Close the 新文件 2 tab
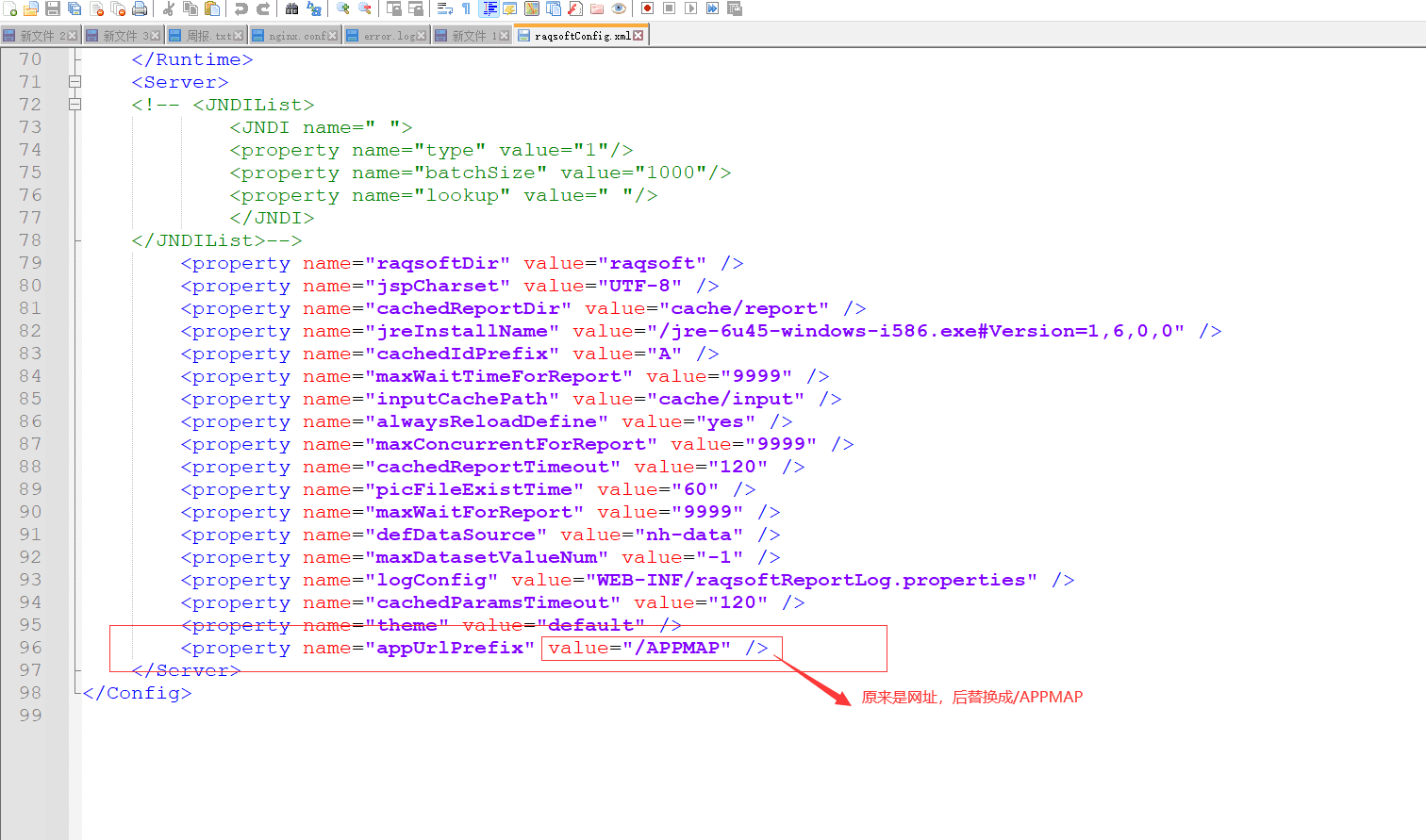The width and height of the screenshot is (1426, 840). coord(73,36)
